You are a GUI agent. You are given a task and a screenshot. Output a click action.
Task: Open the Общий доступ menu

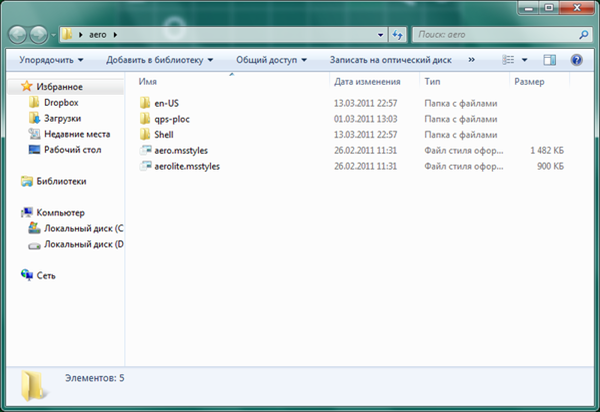pyautogui.click(x=273, y=60)
